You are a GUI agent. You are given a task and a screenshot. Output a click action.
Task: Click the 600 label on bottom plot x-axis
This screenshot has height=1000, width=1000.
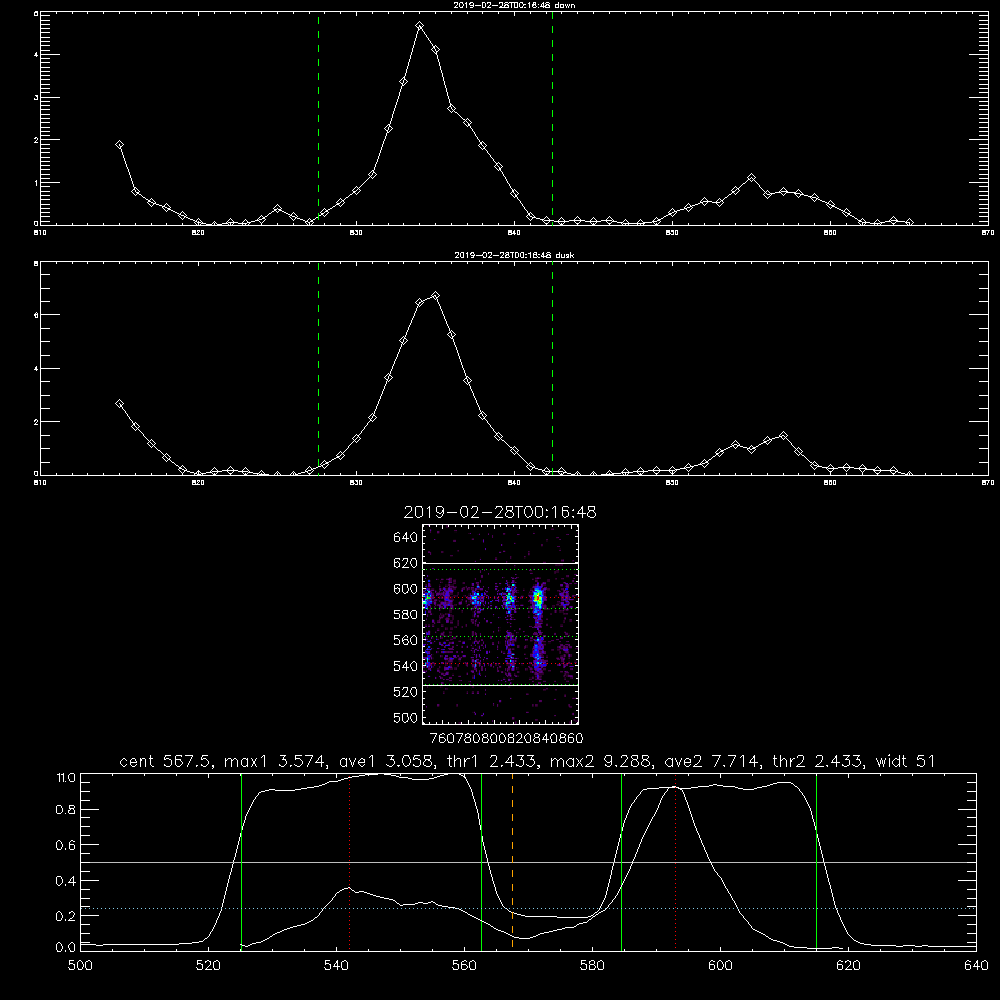tap(721, 966)
